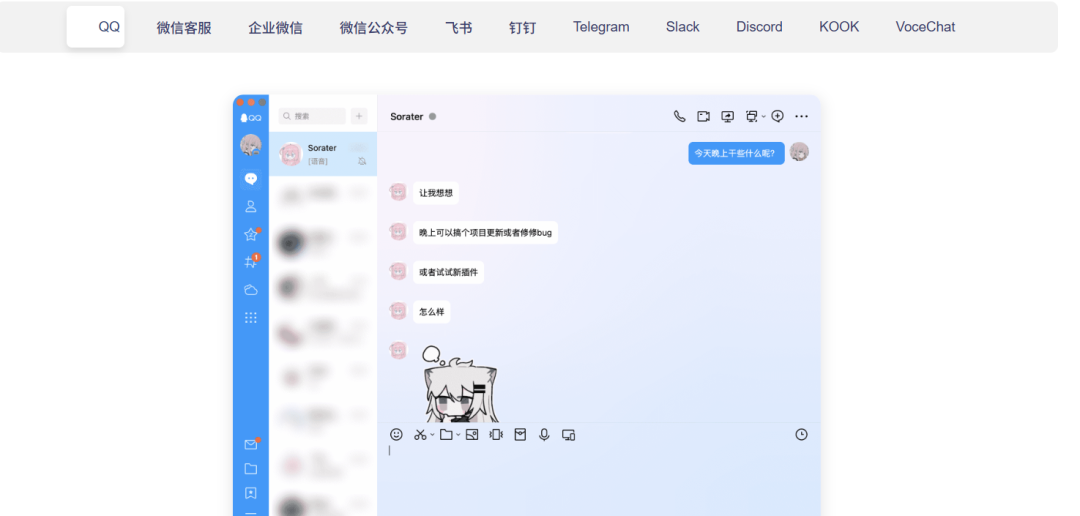The width and height of the screenshot is (1080, 516).
Task: Click the message bubble 今天晚上干些什么呢?
Action: (x=736, y=153)
